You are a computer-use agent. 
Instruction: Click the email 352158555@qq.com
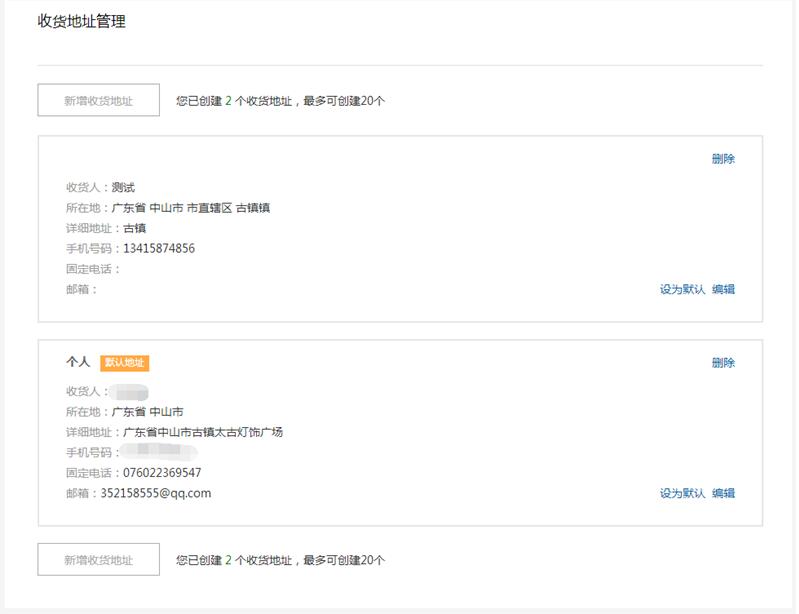pyautogui.click(x=156, y=493)
